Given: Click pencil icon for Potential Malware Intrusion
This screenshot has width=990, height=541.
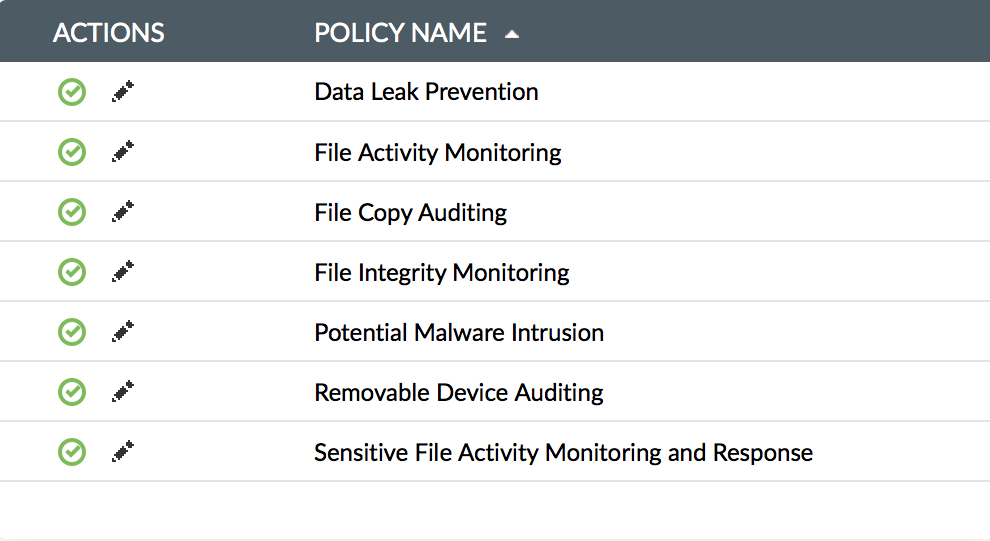Looking at the screenshot, I should pyautogui.click(x=123, y=332).
